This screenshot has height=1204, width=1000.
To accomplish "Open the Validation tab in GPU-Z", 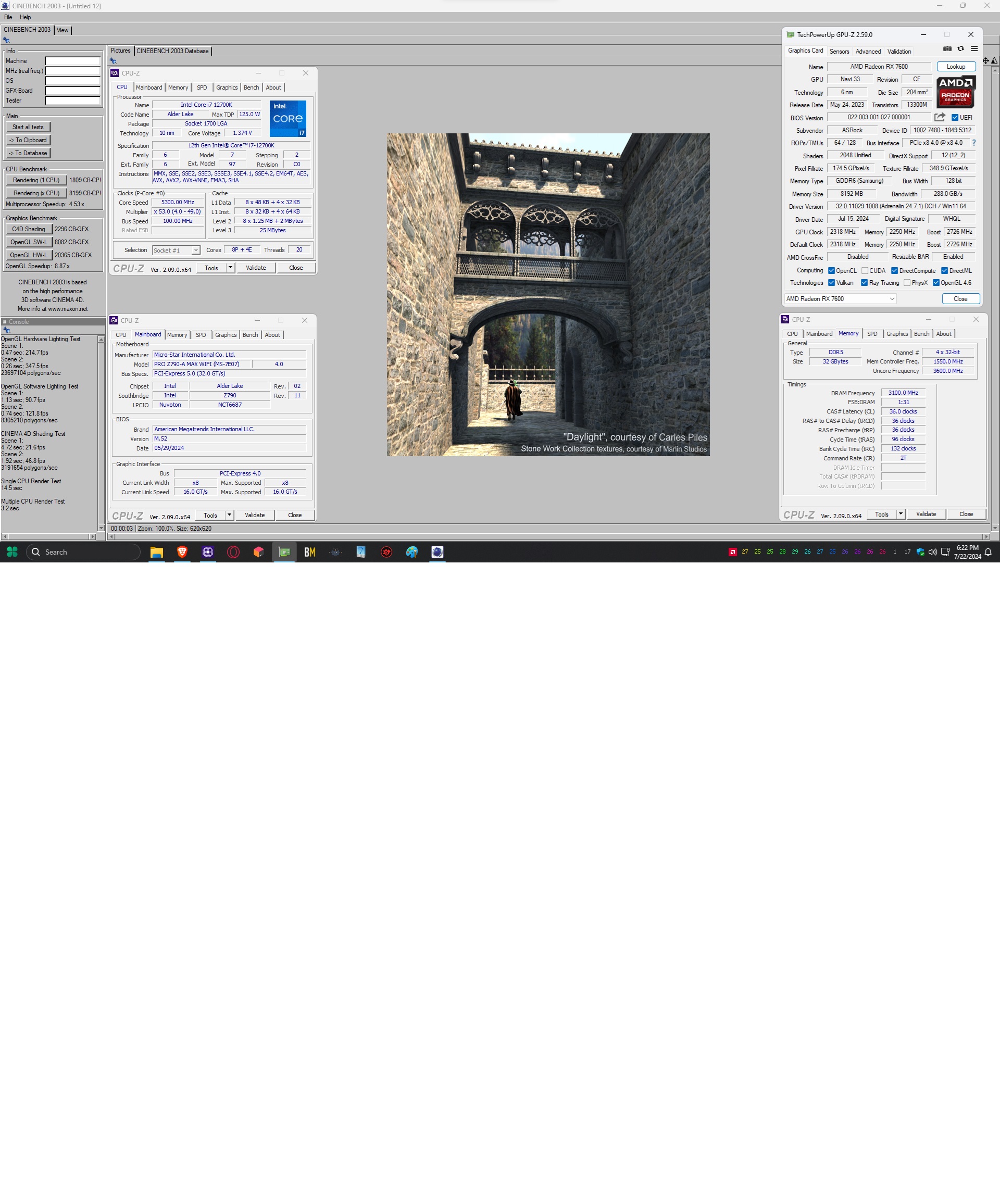I will [x=899, y=52].
